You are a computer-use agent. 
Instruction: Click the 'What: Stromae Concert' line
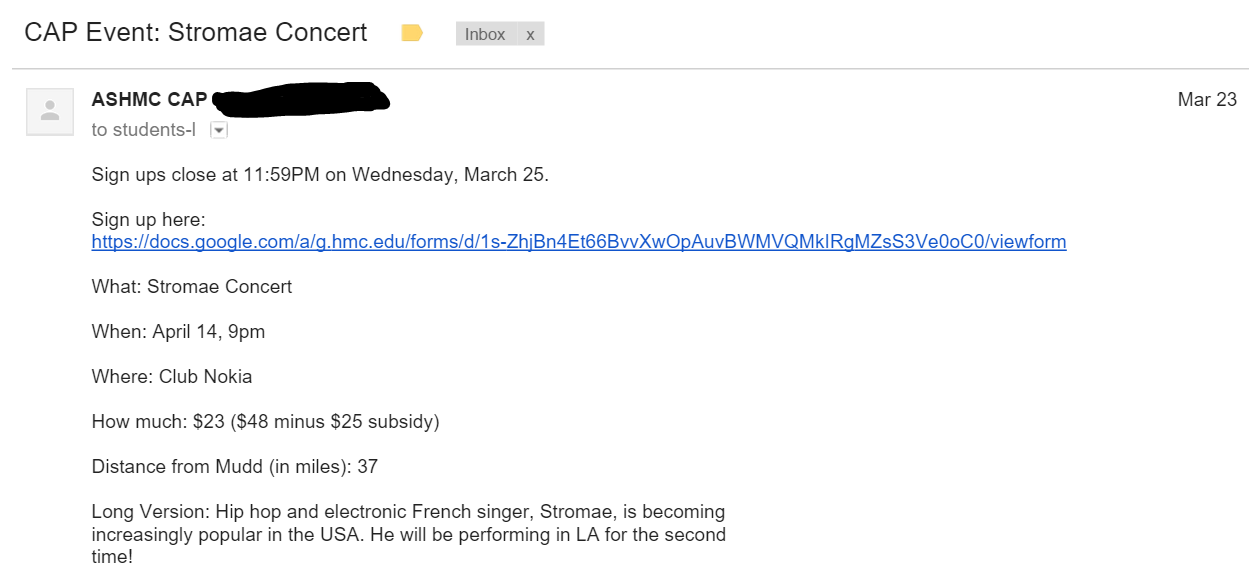click(192, 287)
